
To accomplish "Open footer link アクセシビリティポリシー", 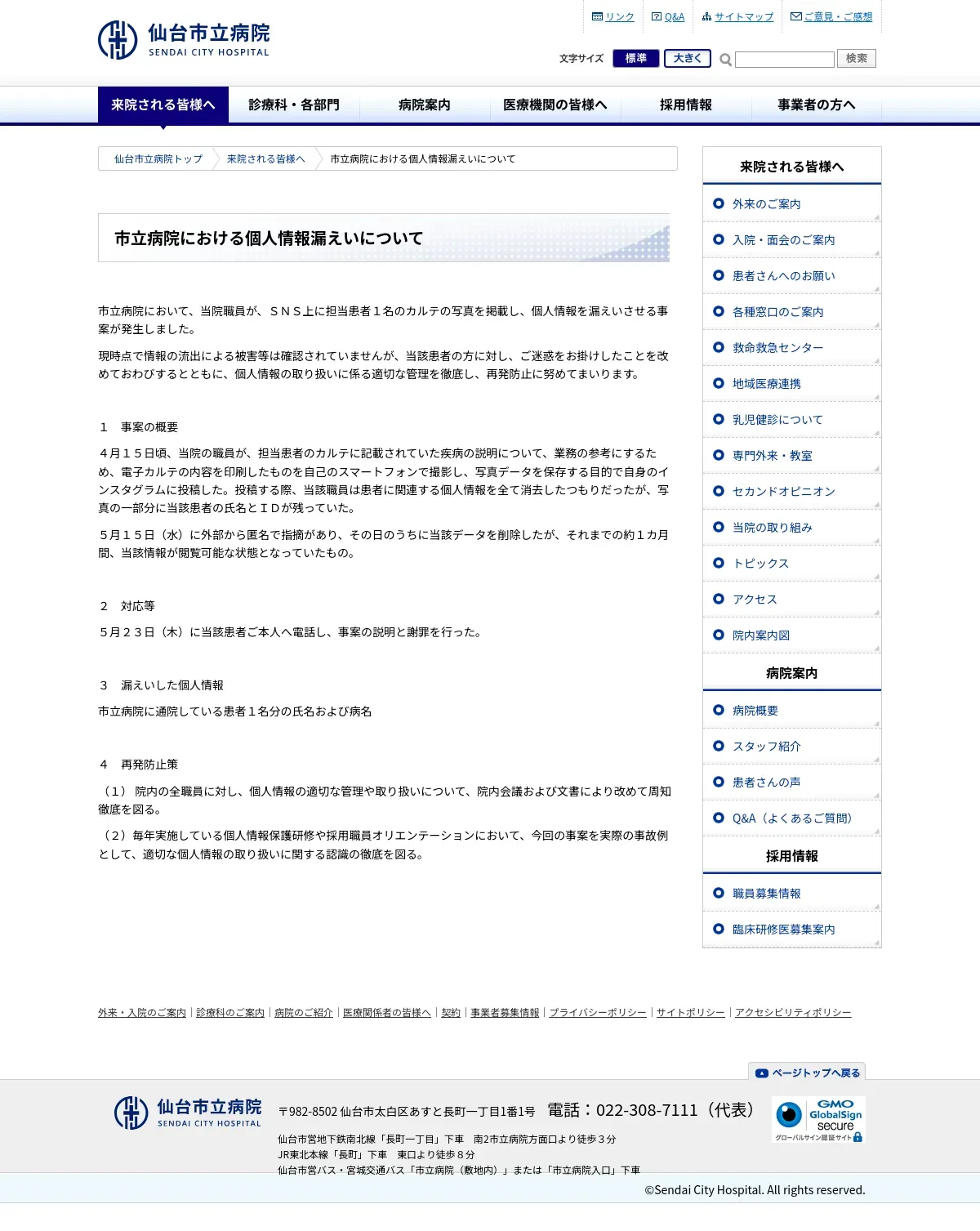I will pyautogui.click(x=793, y=1013).
